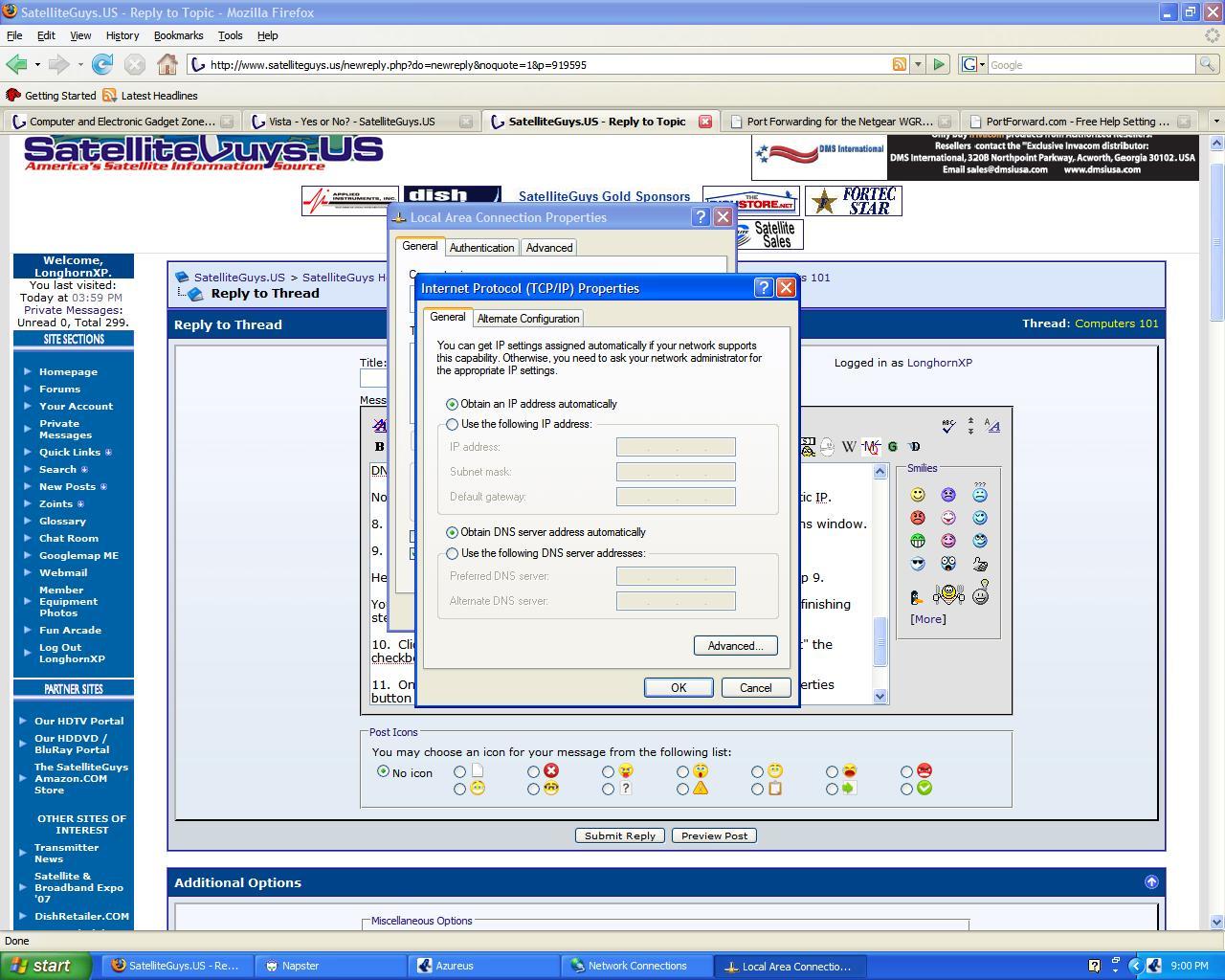
Task: Open the search engine selector dropdown
Action: [x=971, y=64]
